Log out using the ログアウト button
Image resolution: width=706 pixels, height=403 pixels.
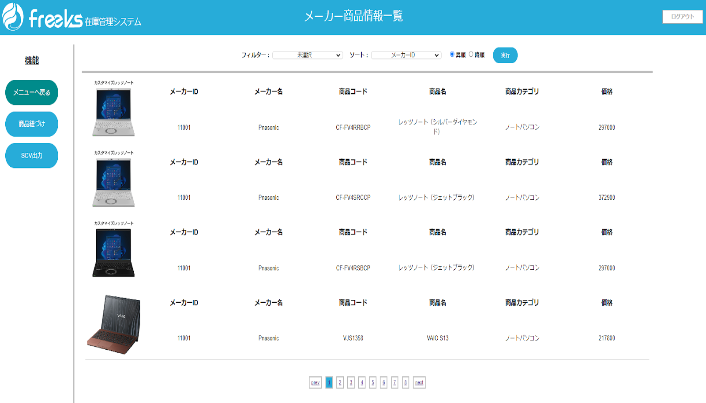[682, 16]
